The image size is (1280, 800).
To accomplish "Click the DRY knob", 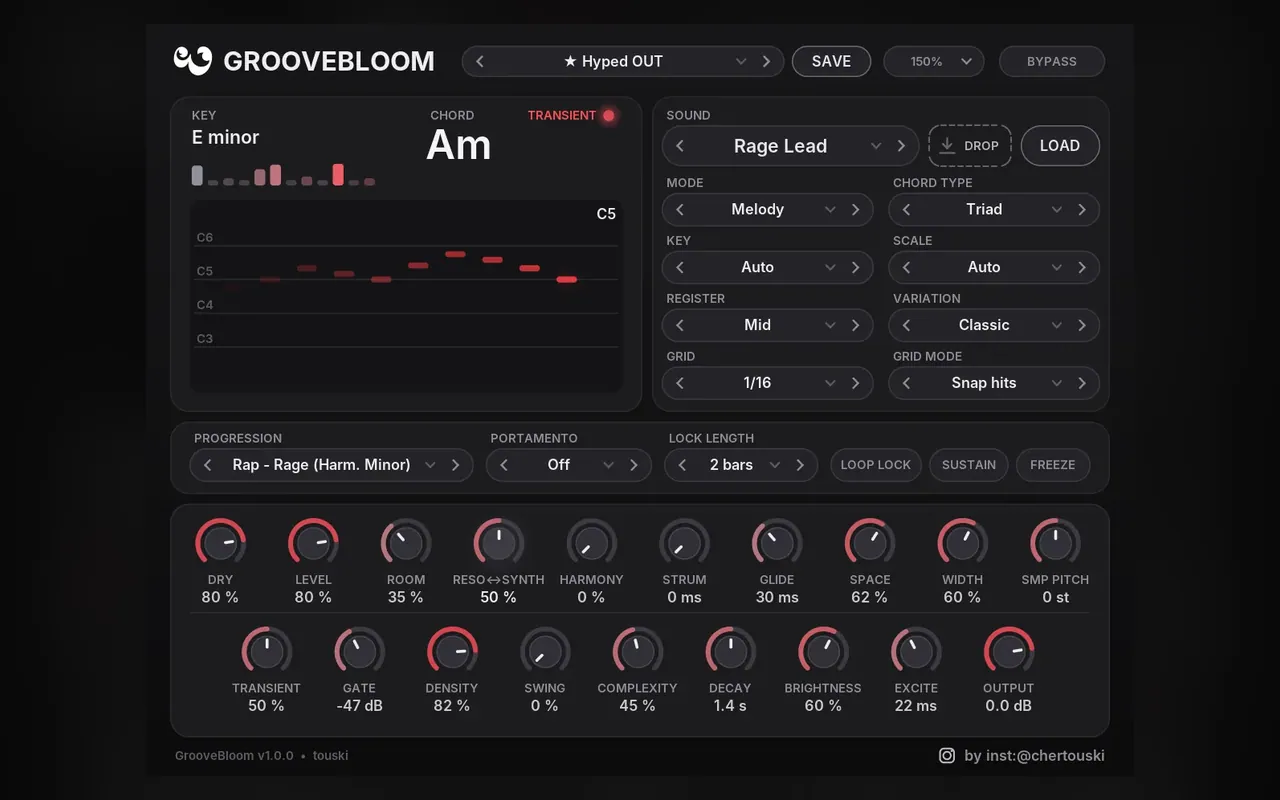I will pyautogui.click(x=220, y=544).
